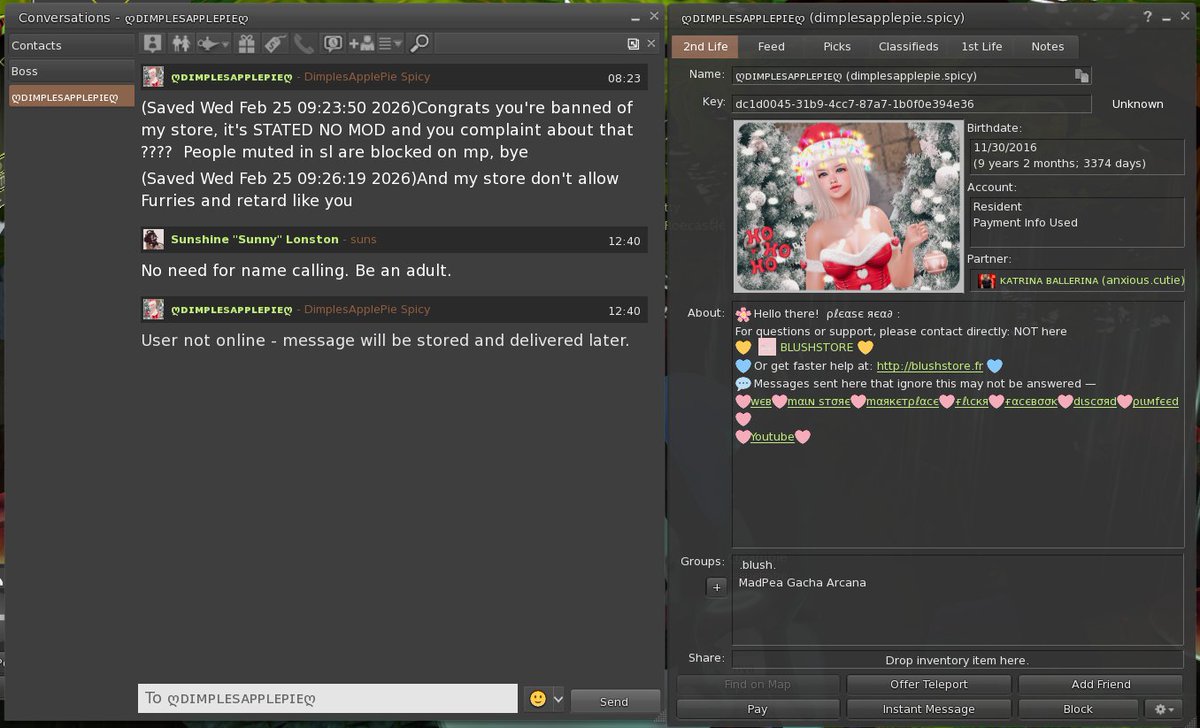Open help with the profile window question mark
Screen dimensions: 1200x728
1148,17
